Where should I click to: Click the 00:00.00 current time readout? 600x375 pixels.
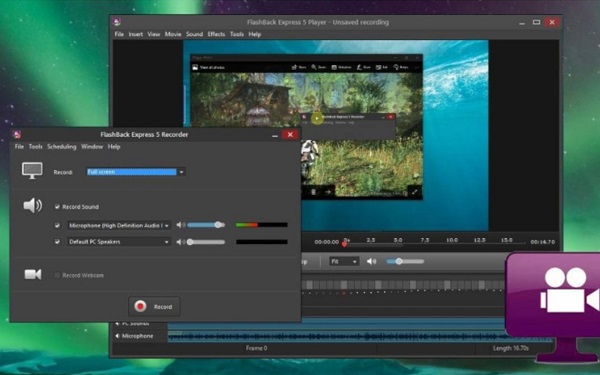click(x=326, y=242)
